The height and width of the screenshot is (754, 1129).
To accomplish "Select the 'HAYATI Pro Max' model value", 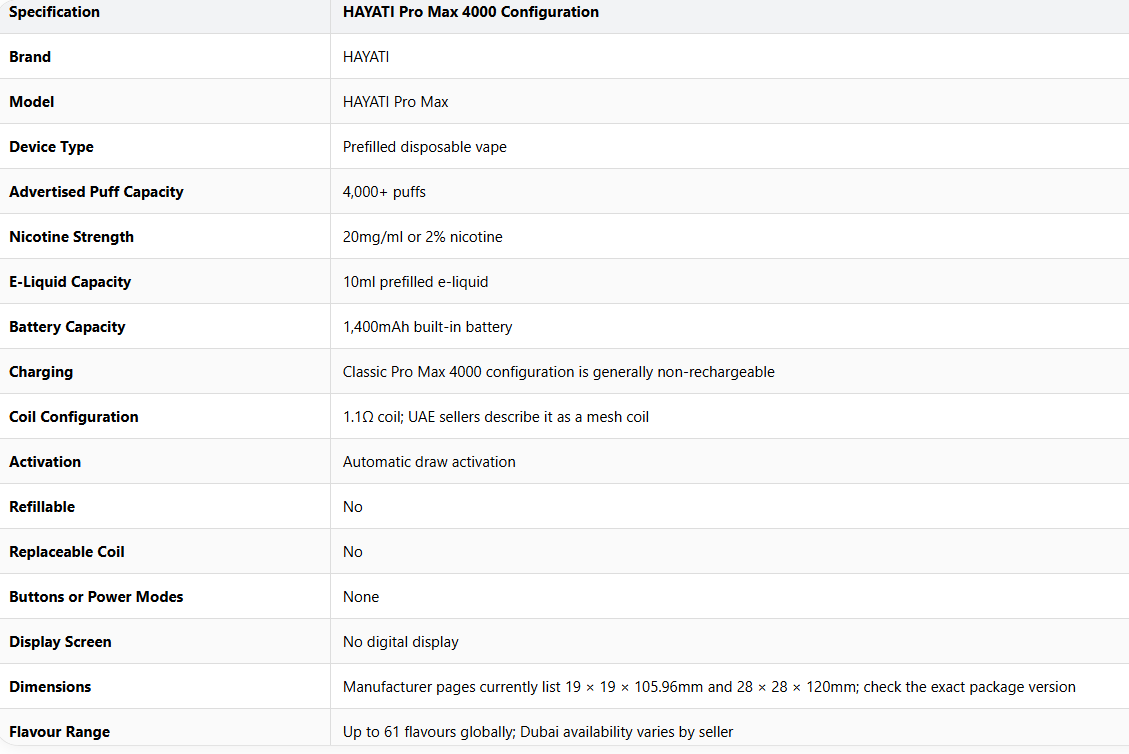I will pyautogui.click(x=395, y=102).
